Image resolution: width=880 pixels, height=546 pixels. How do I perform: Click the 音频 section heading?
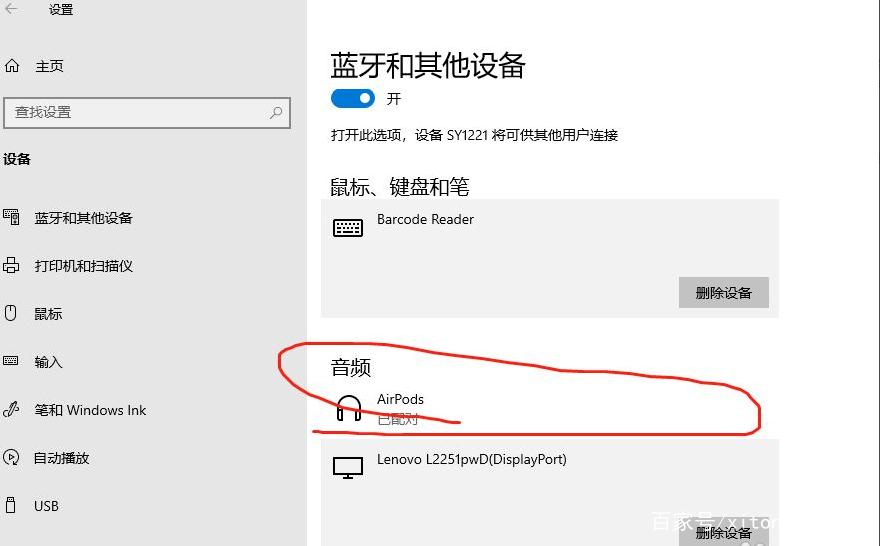pyautogui.click(x=351, y=368)
